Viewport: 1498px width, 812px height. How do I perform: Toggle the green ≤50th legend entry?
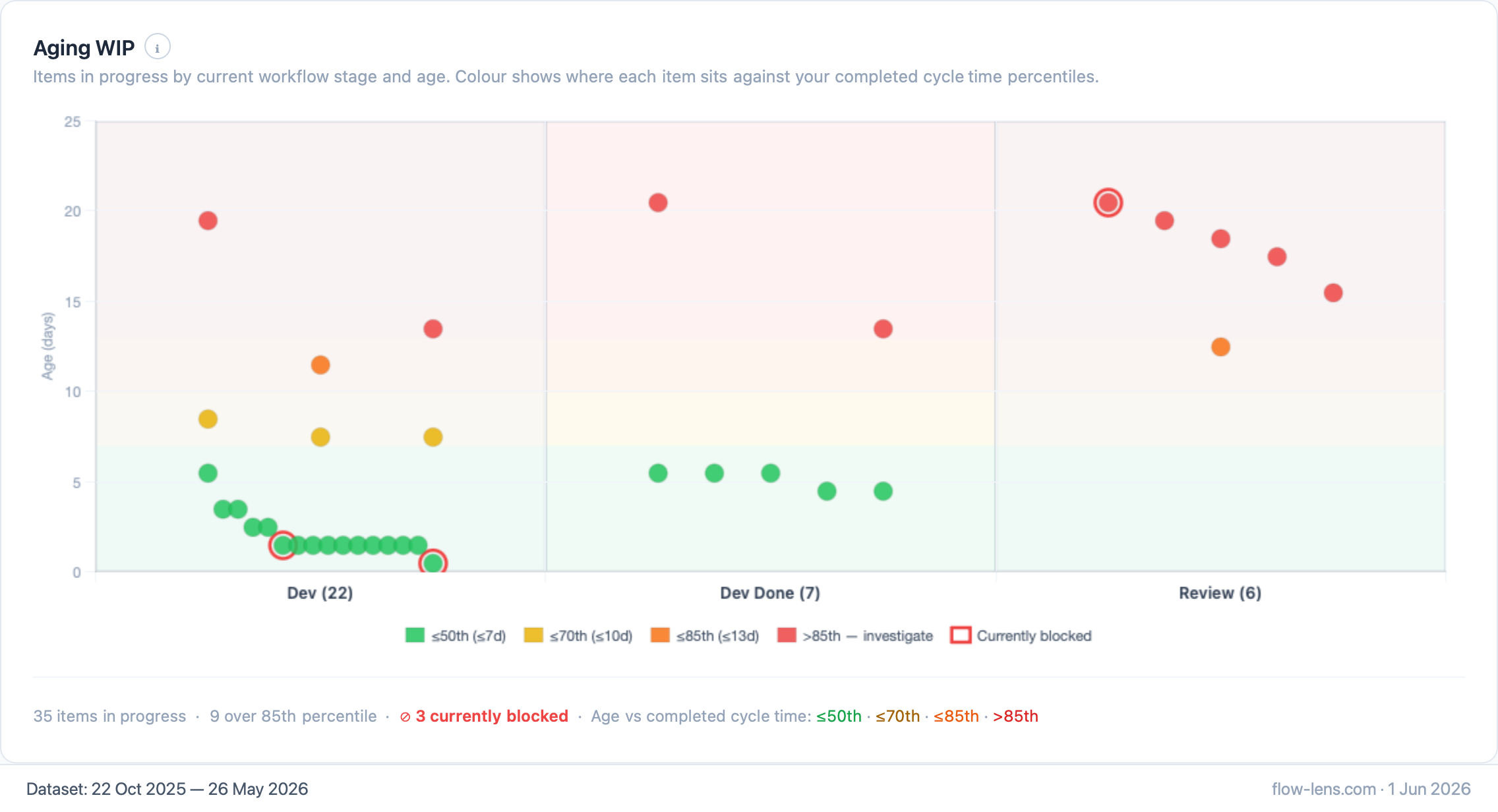(x=456, y=636)
